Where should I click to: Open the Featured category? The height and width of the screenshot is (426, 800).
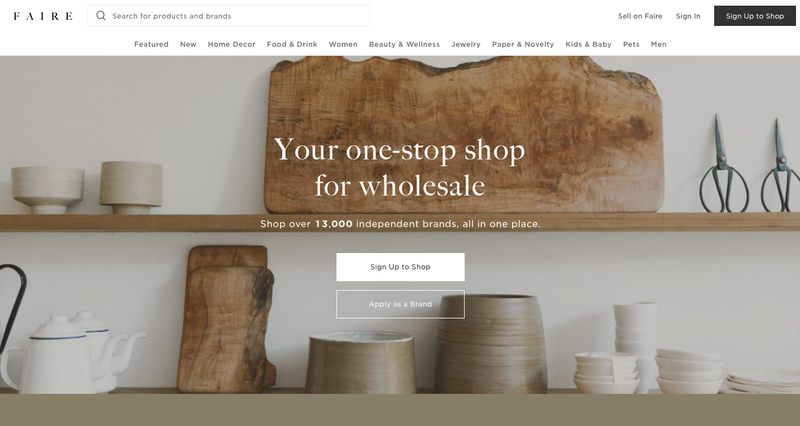[151, 44]
